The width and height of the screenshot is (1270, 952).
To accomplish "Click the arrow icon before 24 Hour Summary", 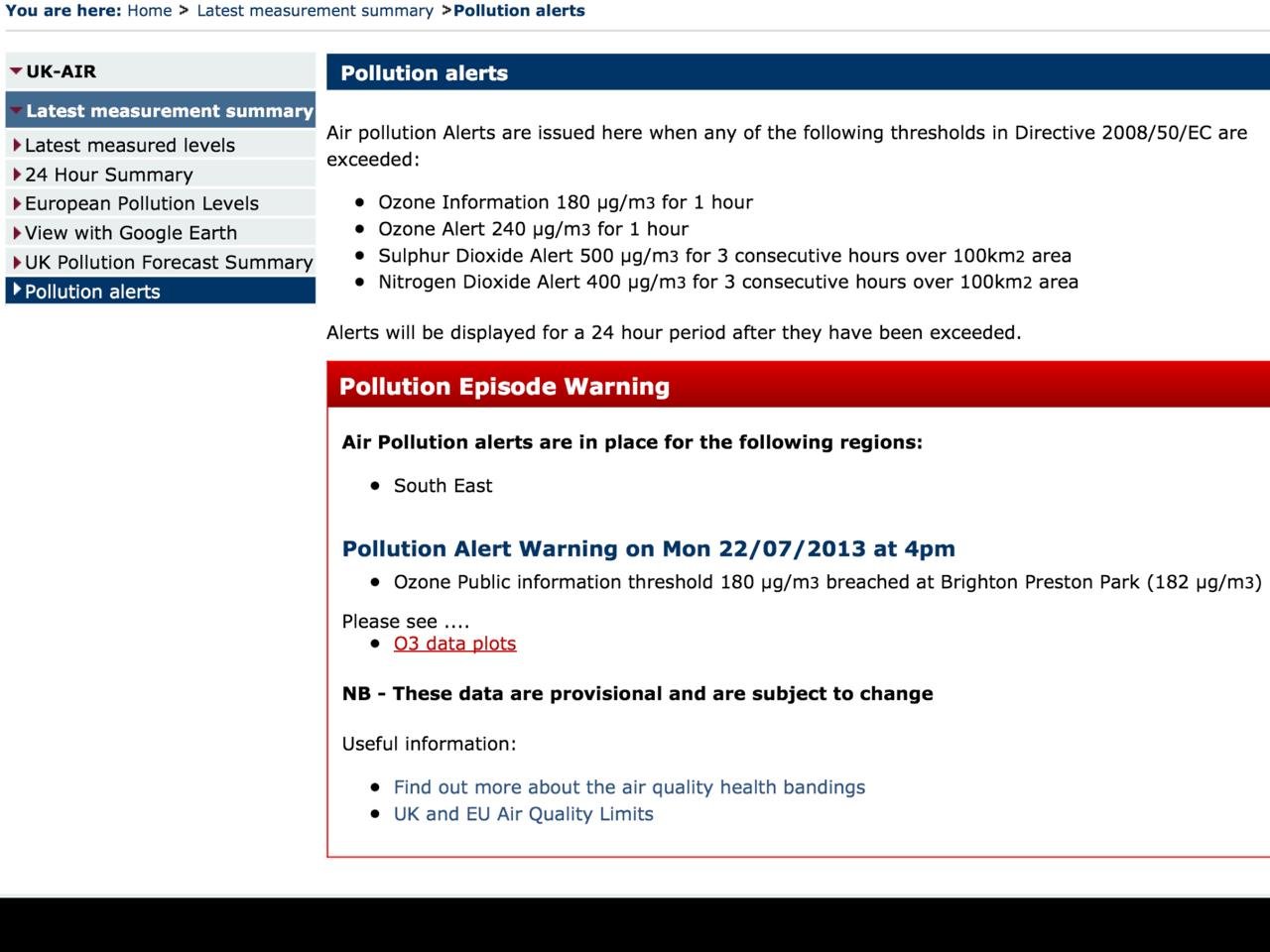I will tap(17, 175).
